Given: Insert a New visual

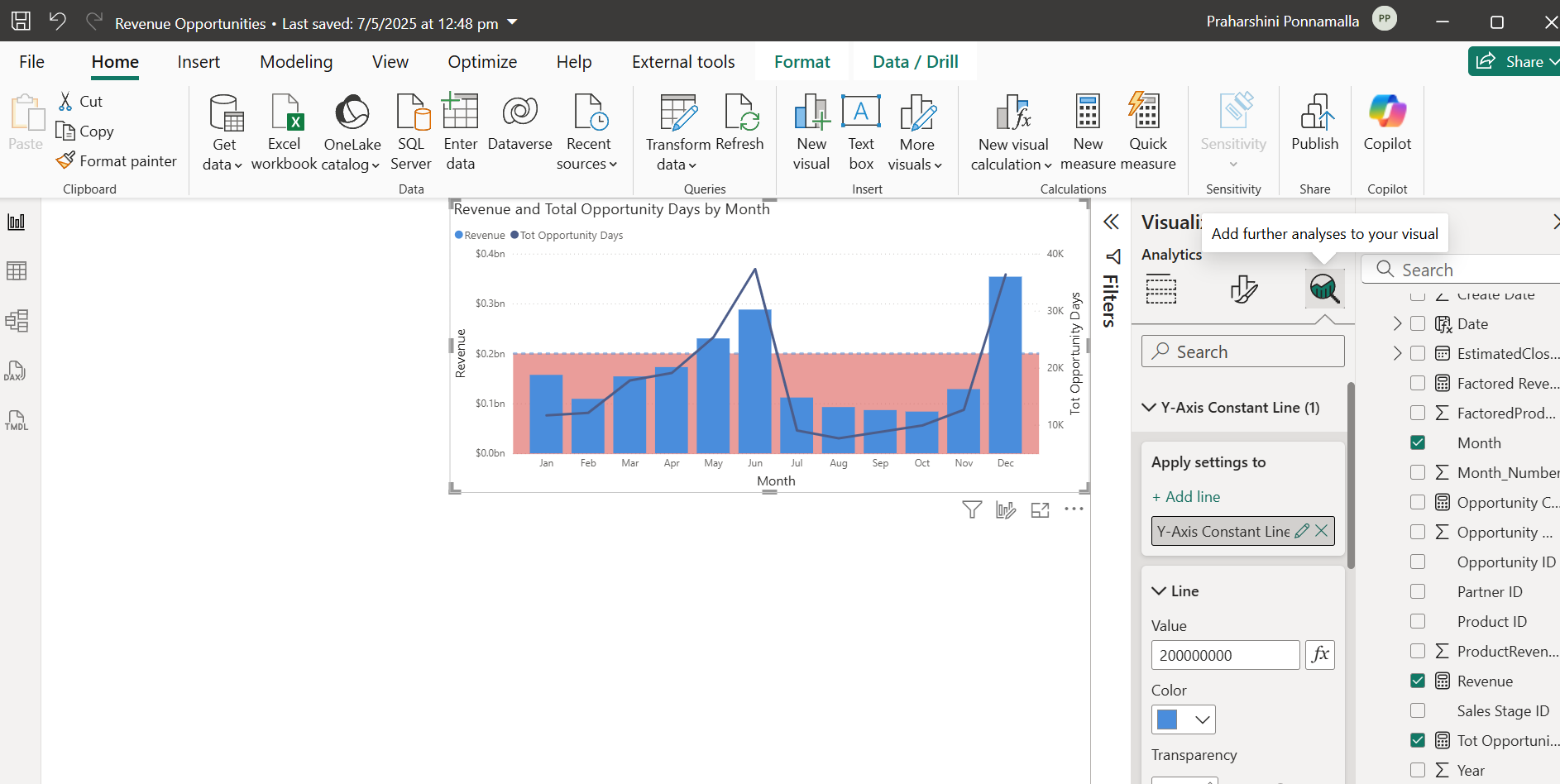Looking at the screenshot, I should (811, 132).
